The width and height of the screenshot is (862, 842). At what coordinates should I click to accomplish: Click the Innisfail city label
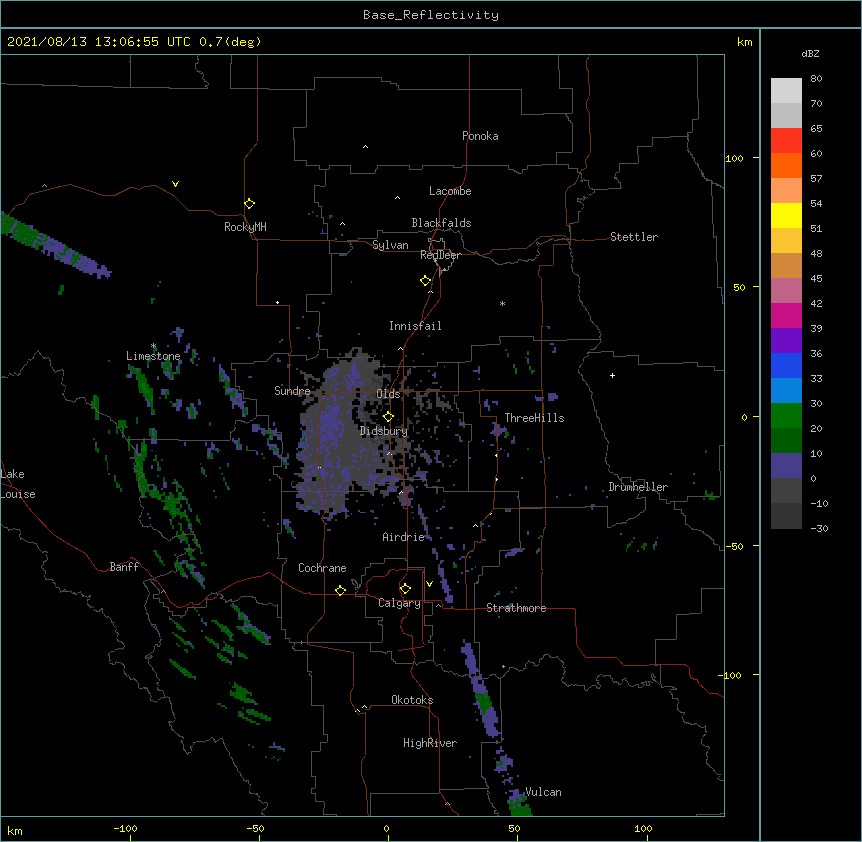click(415, 326)
